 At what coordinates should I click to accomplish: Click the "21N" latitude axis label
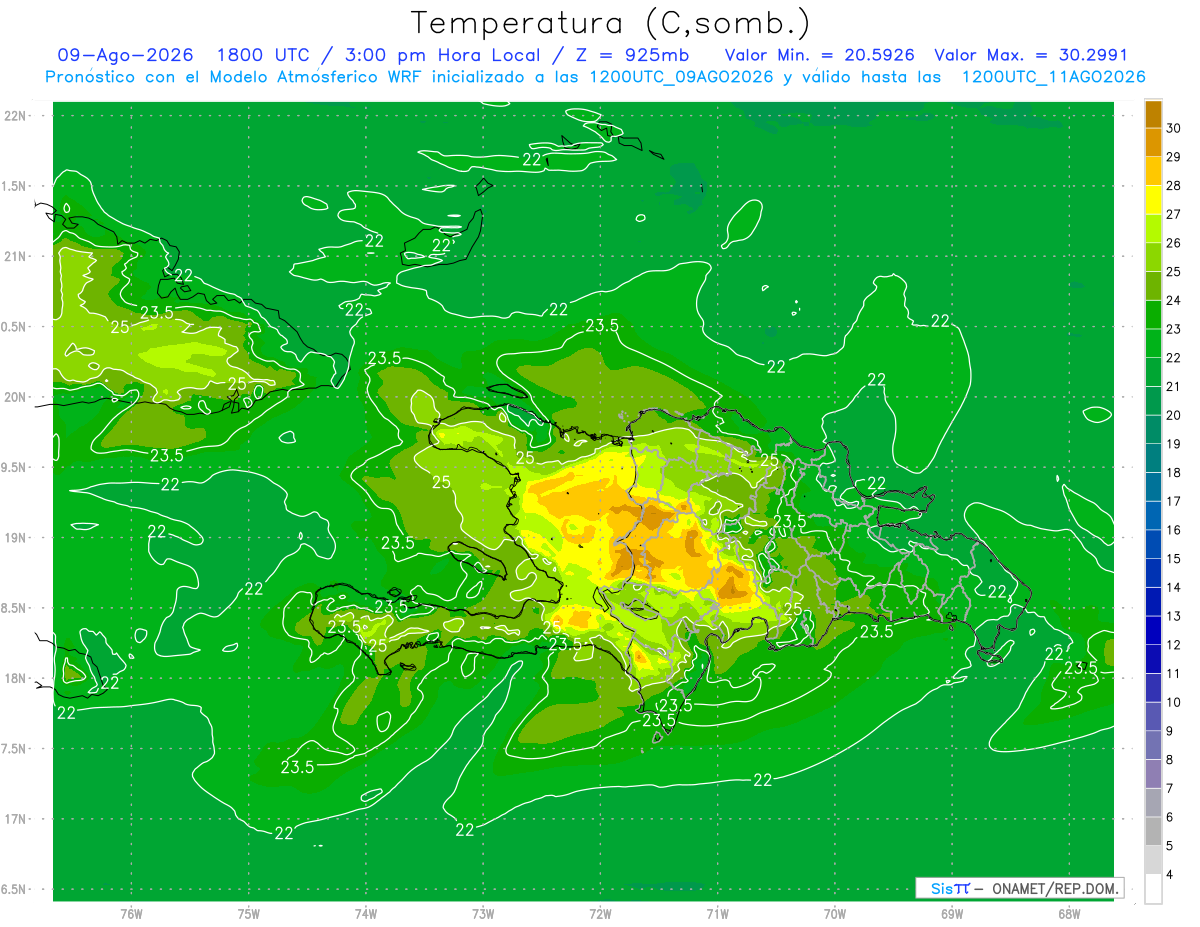click(15, 257)
